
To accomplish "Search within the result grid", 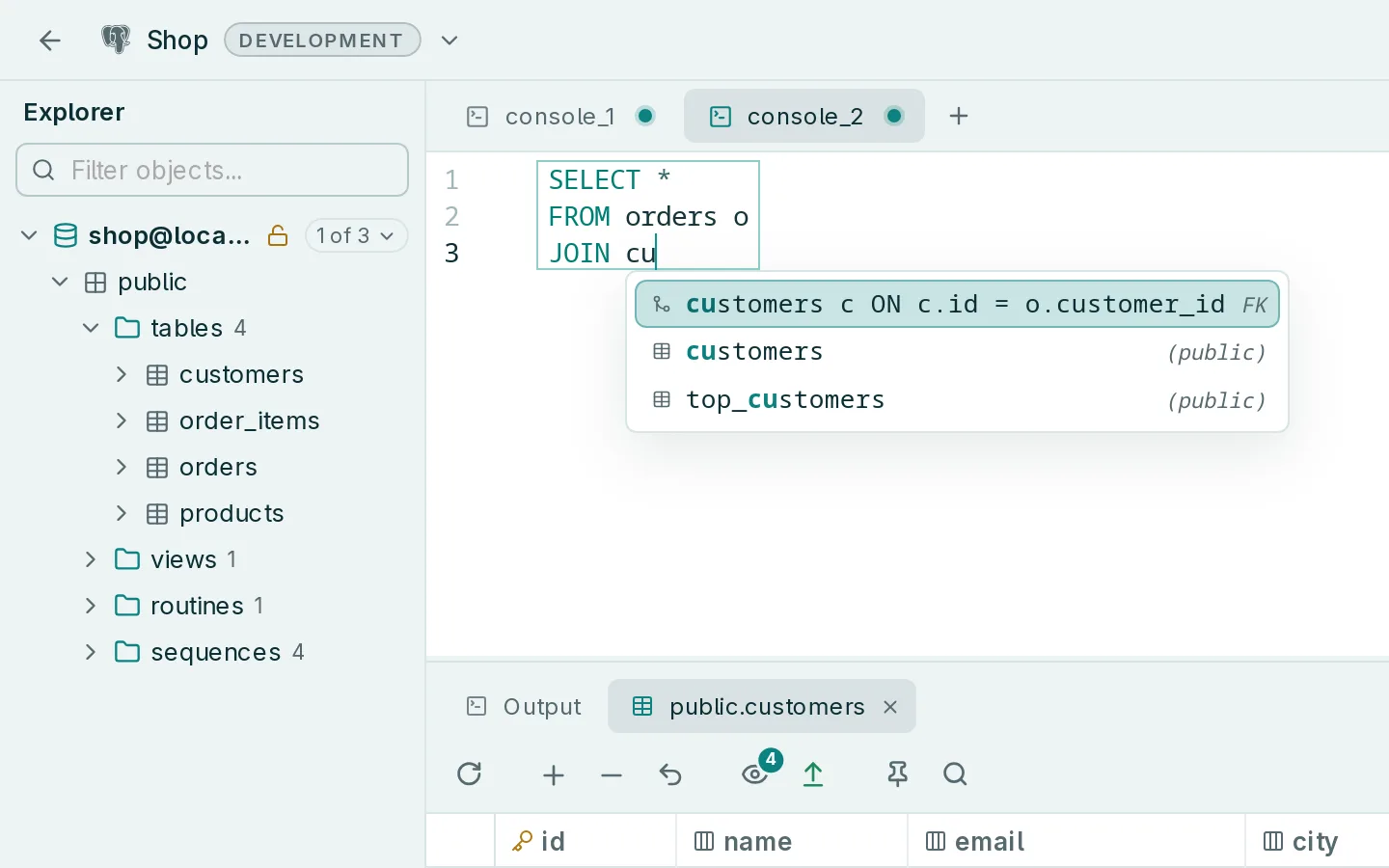I will tap(955, 773).
